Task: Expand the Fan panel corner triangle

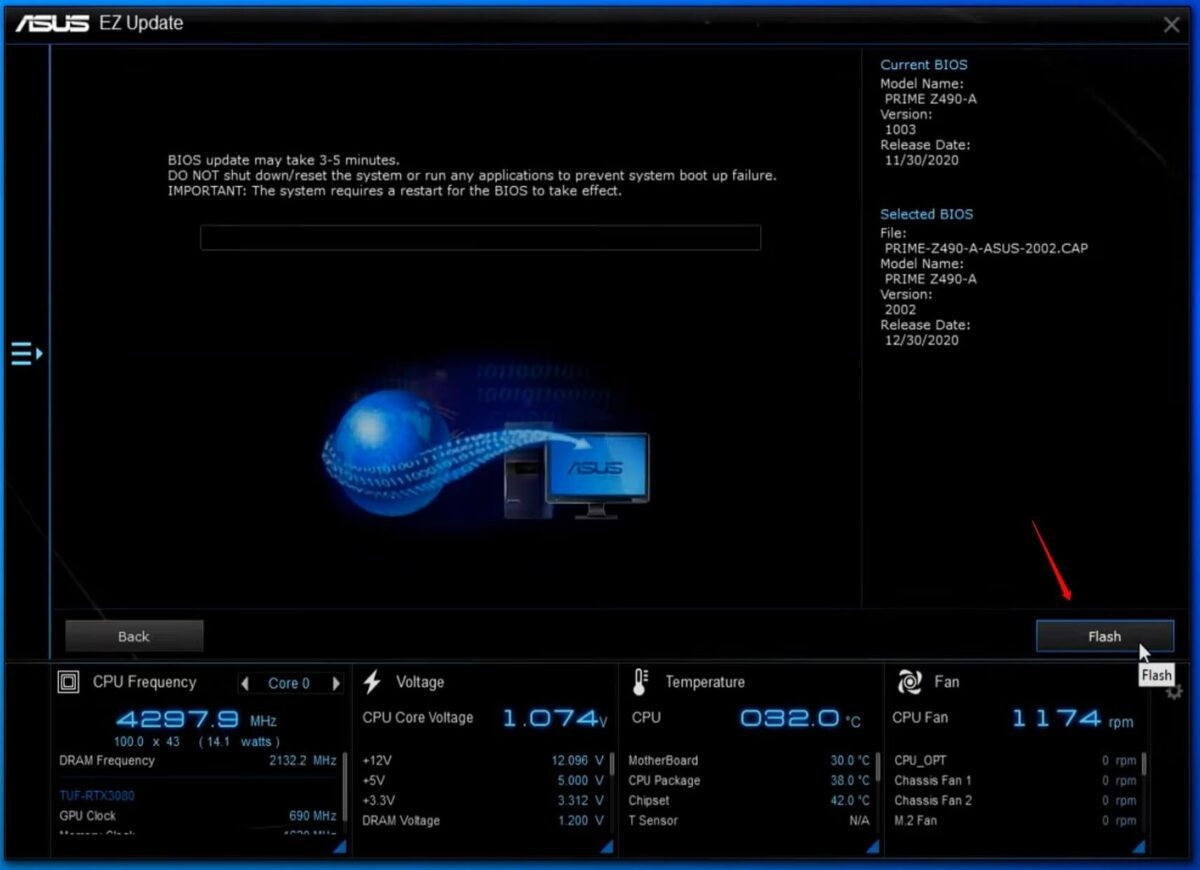Action: 1138,845
